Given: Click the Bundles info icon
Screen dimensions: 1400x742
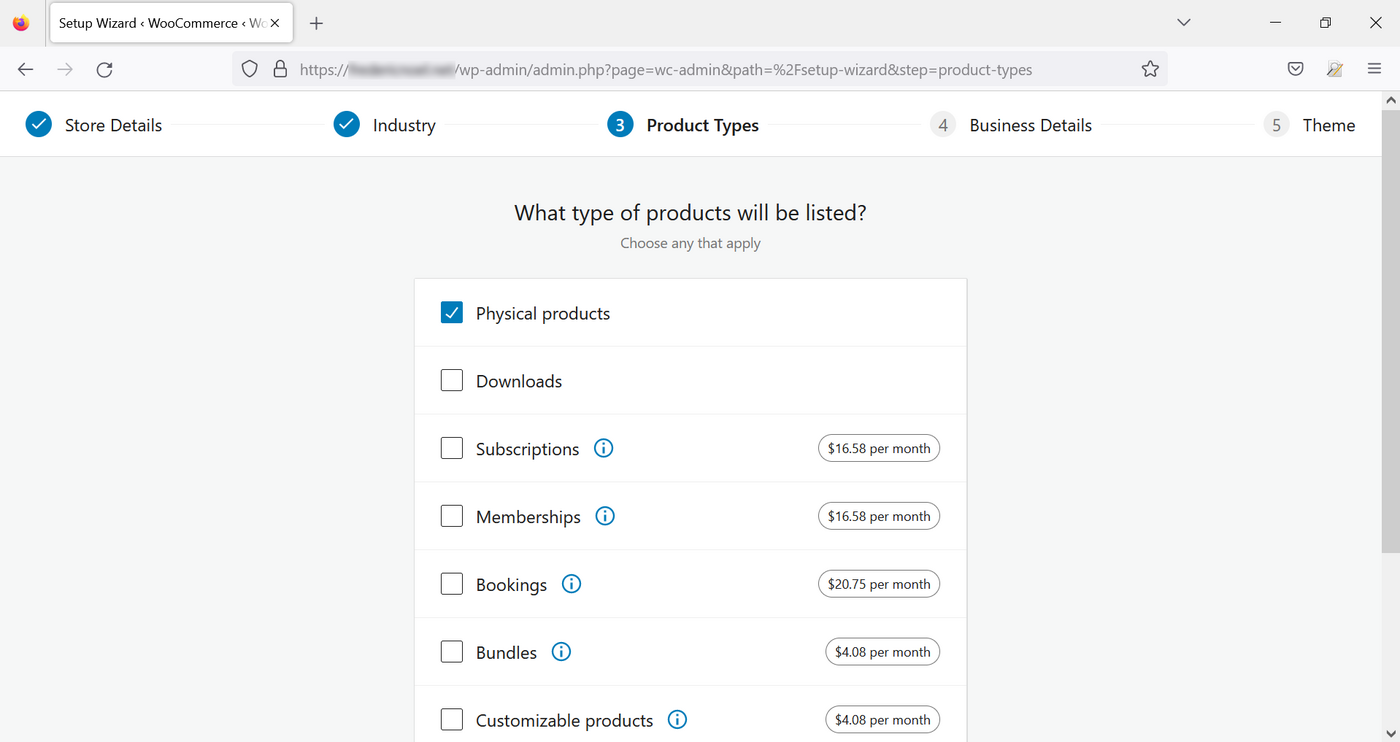Looking at the screenshot, I should 560,651.
